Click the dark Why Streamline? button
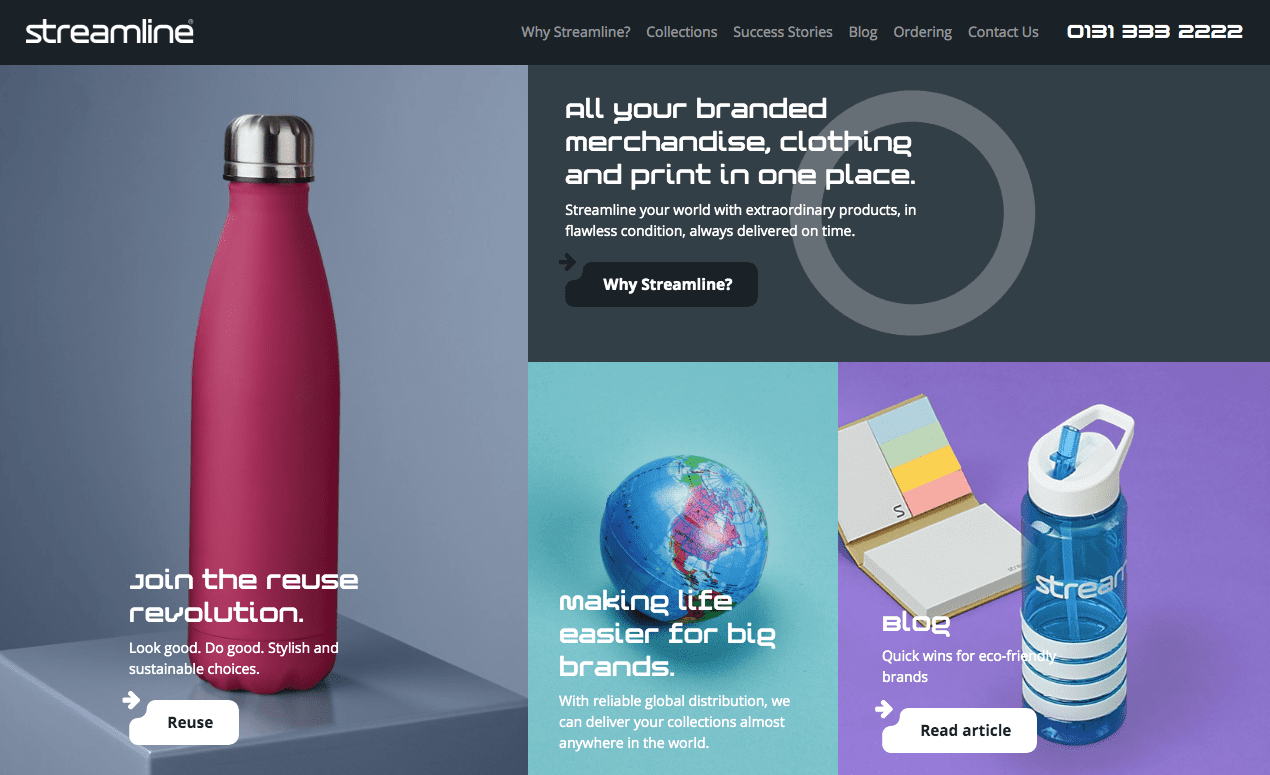Image resolution: width=1270 pixels, height=775 pixels. [662, 285]
